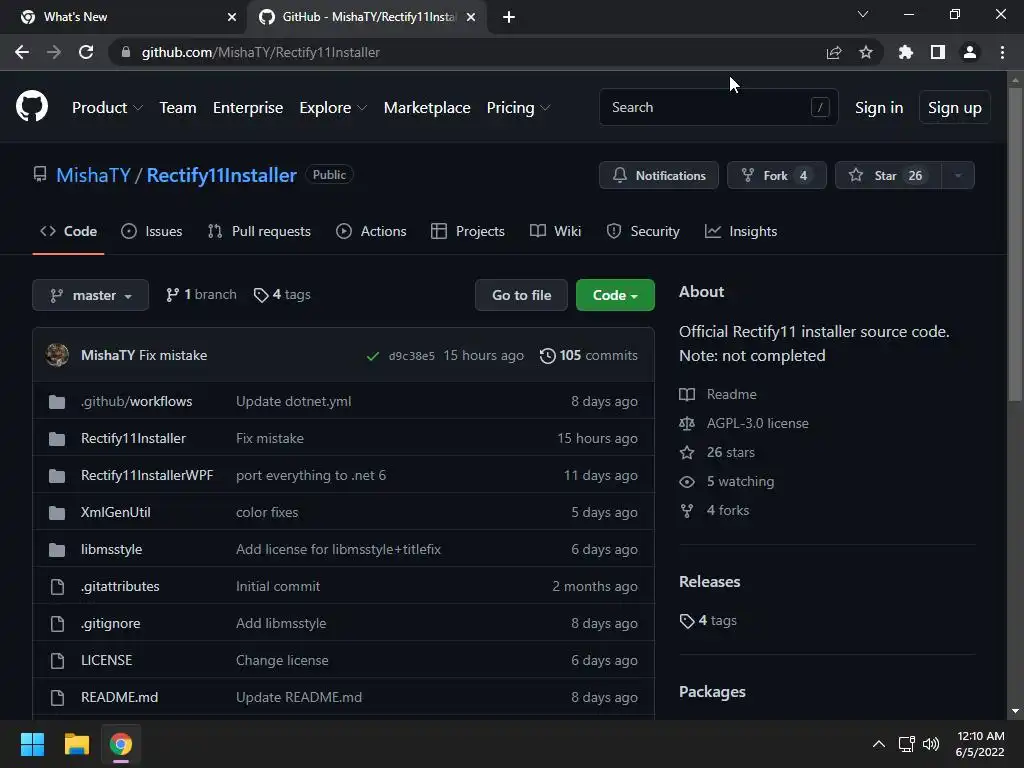This screenshot has height=768, width=1024.
Task: Show hidden system tray icons
Action: pos(879,744)
